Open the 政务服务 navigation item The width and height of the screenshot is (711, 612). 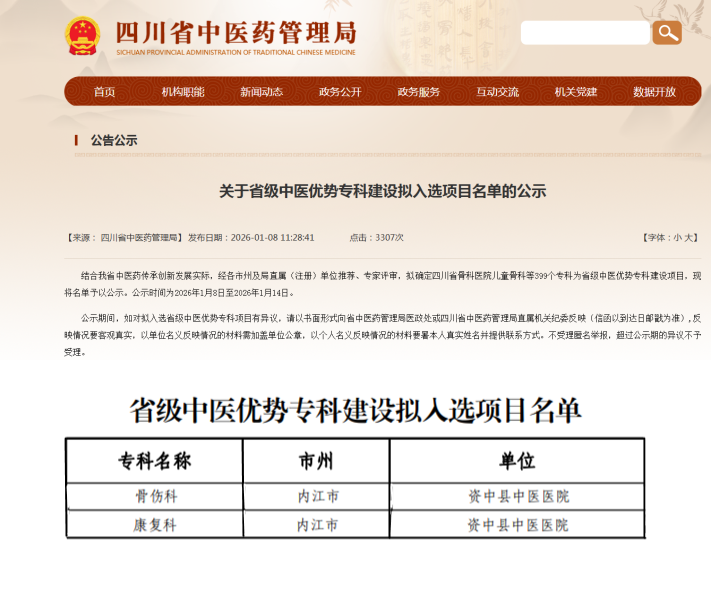[x=418, y=92]
